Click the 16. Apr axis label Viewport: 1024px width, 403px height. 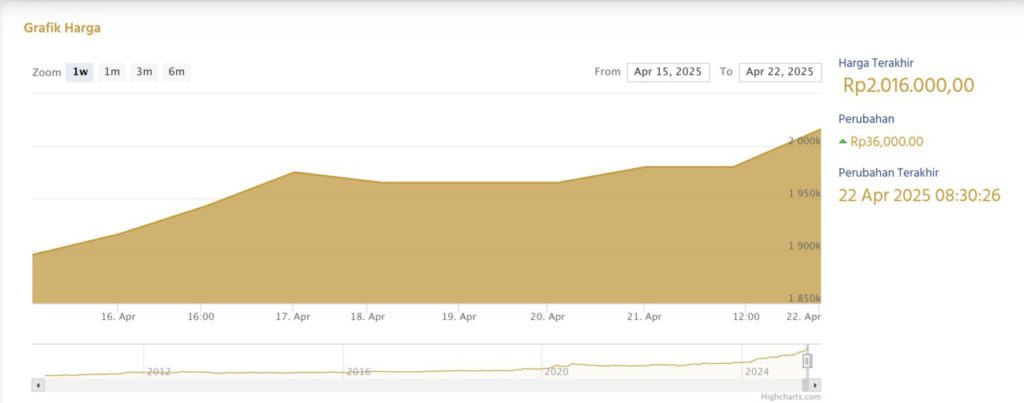[x=118, y=317]
